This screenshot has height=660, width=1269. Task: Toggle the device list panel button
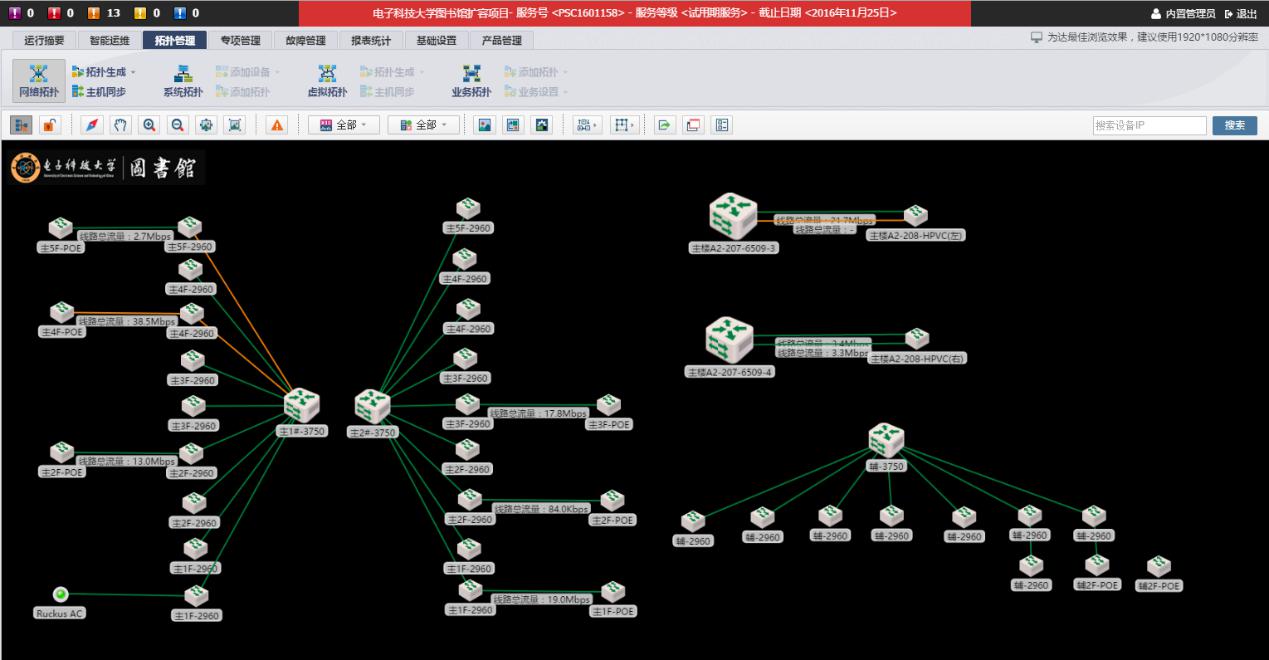(21, 125)
